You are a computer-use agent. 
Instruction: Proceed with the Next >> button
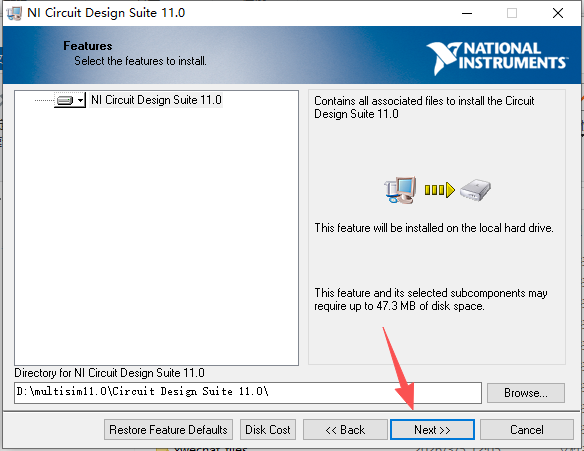point(432,430)
